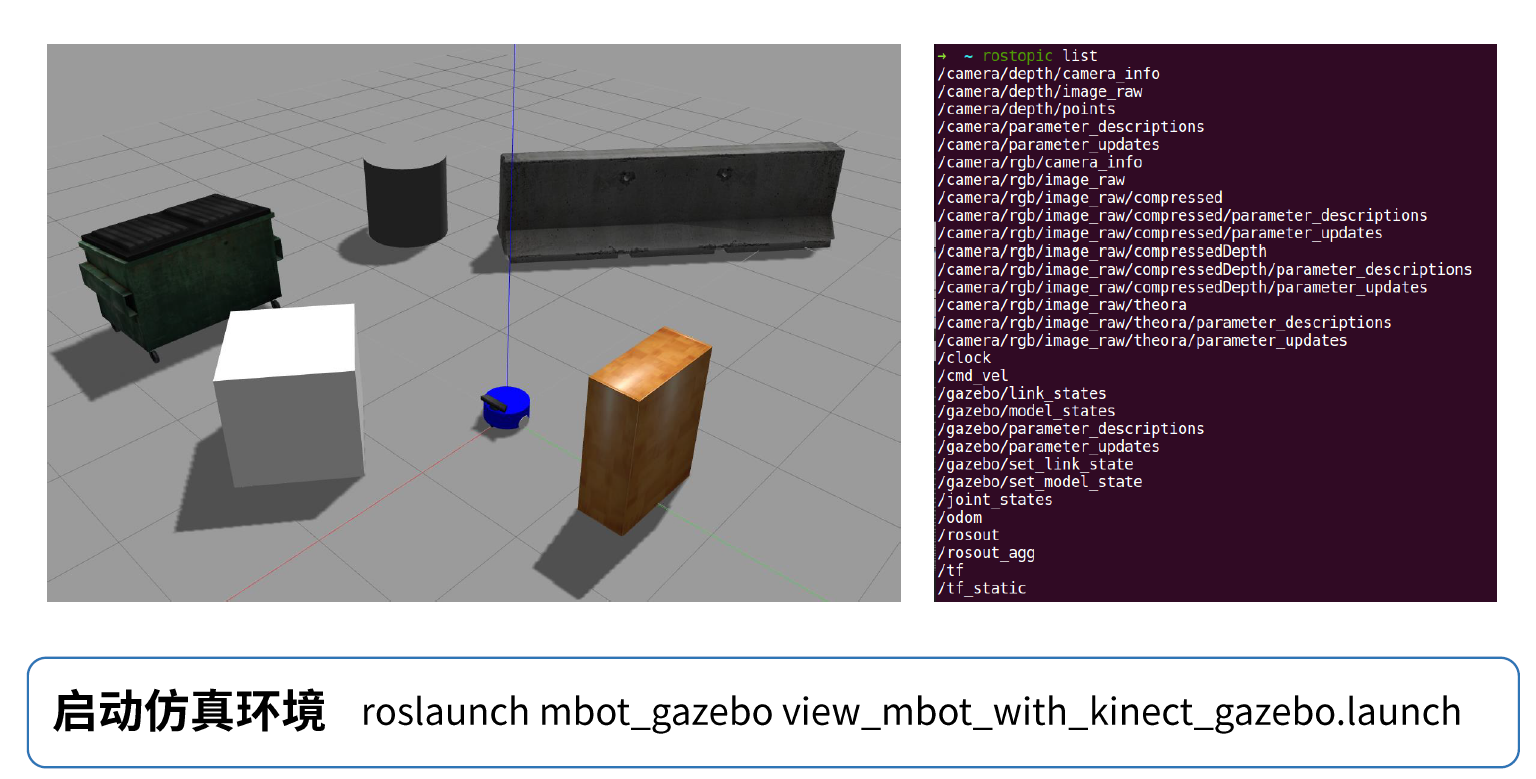Click /camera/rgb/image_raw/compressedDepth/parameter_descriptions line
The height and width of the screenshot is (779, 1536).
1205,269
